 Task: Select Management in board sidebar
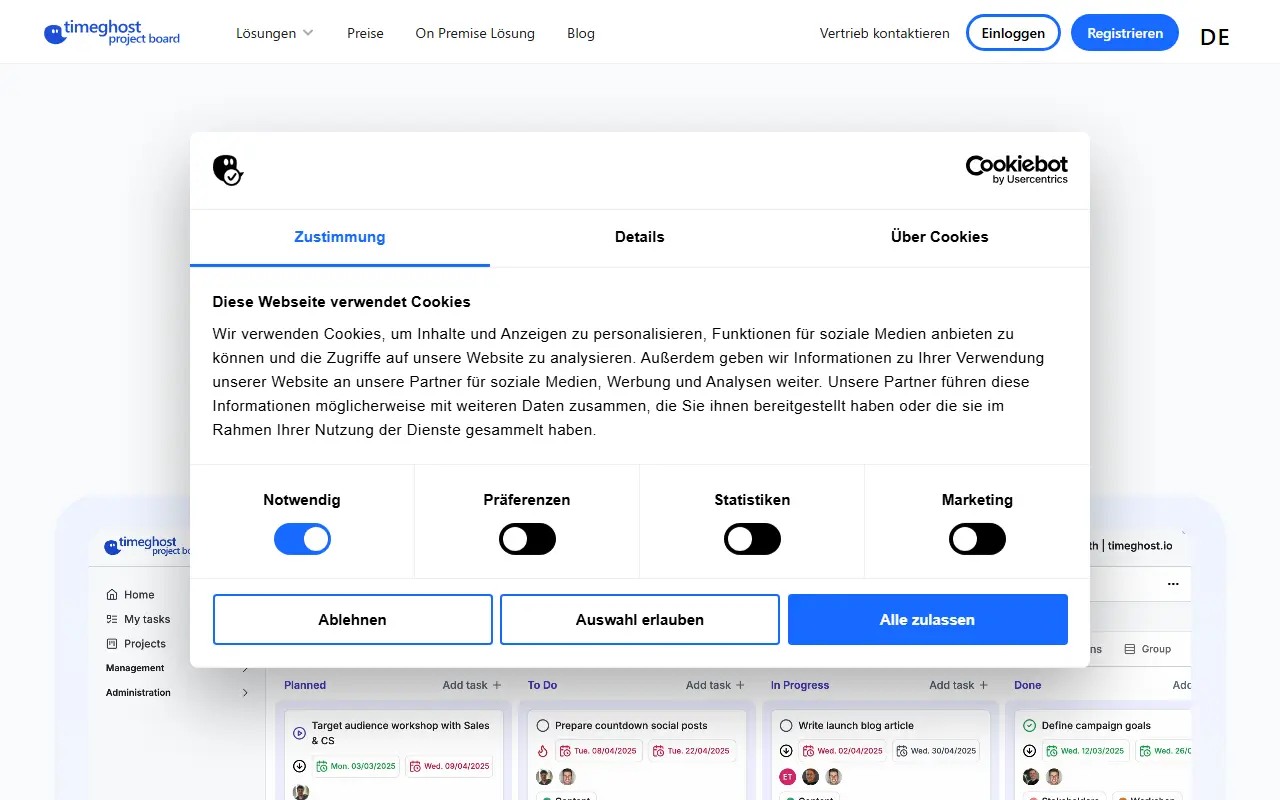pos(135,668)
